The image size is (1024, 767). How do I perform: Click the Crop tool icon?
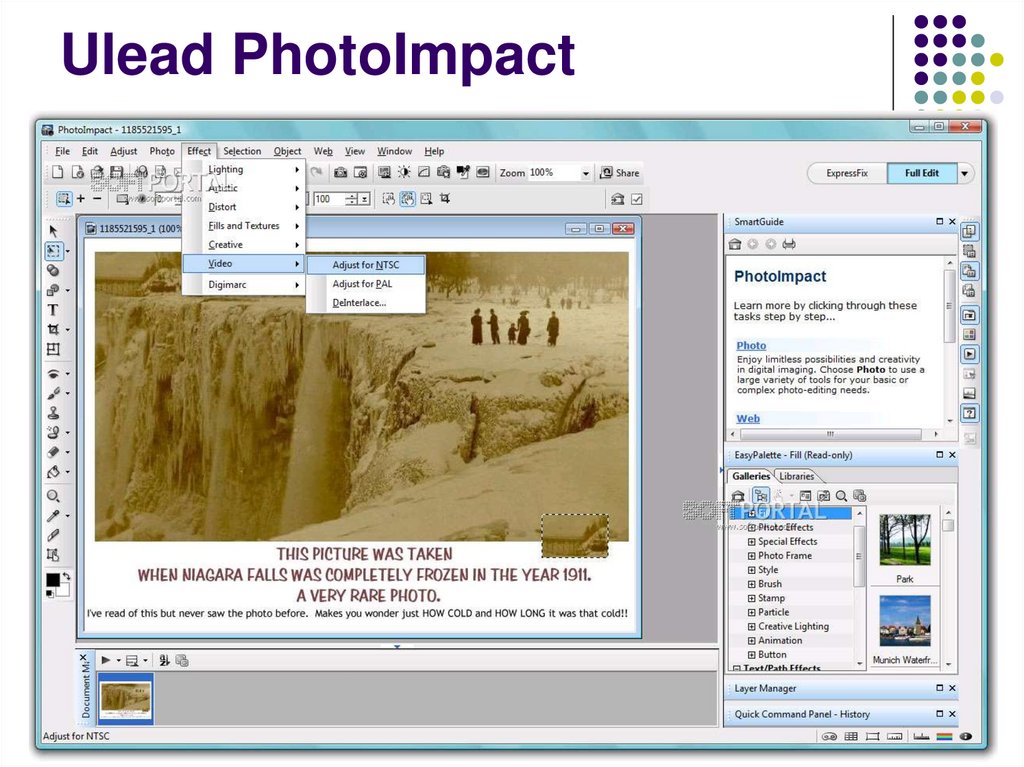pyautogui.click(x=53, y=329)
